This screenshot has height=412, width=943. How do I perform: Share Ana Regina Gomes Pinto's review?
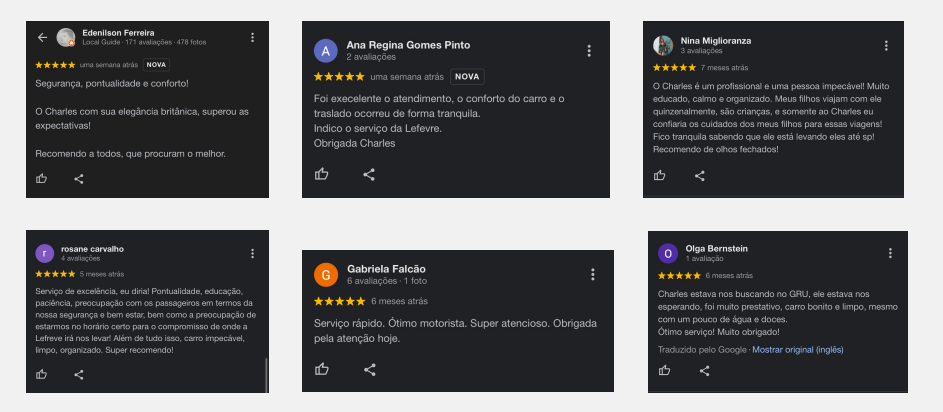pos(369,174)
